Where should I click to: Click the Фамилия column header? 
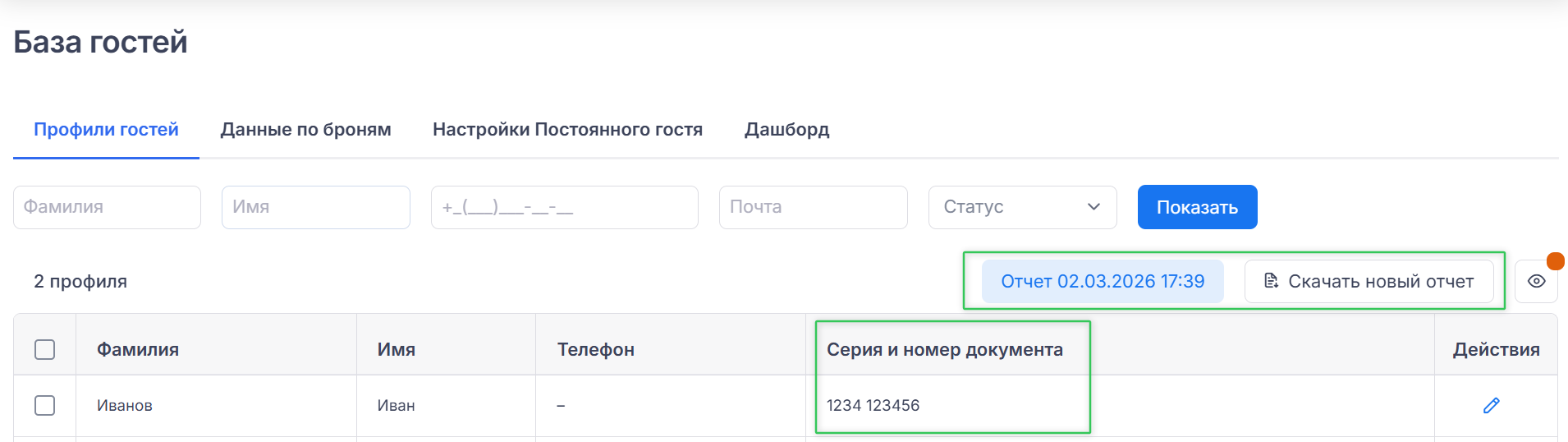point(138,349)
